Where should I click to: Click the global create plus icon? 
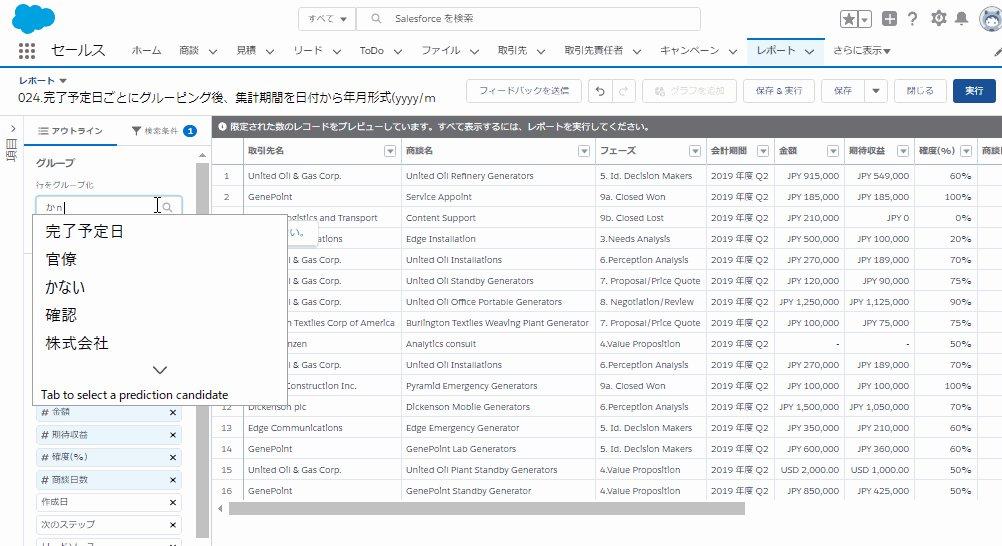pos(889,19)
